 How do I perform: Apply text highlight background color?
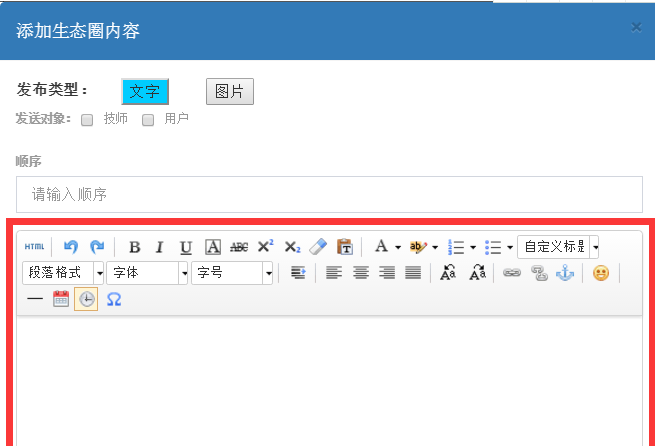click(x=417, y=247)
